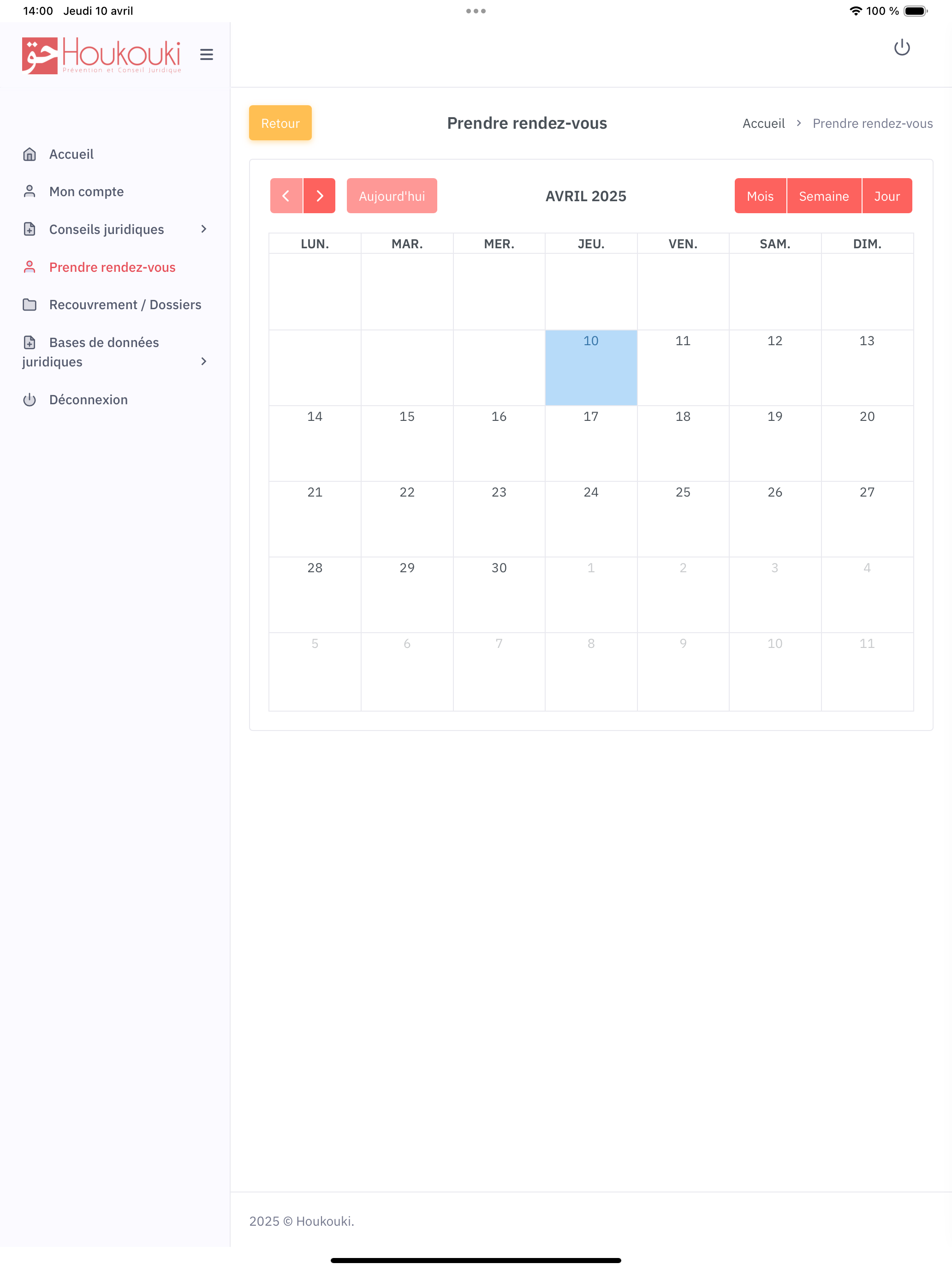Click the JEU. column header

[x=591, y=244]
